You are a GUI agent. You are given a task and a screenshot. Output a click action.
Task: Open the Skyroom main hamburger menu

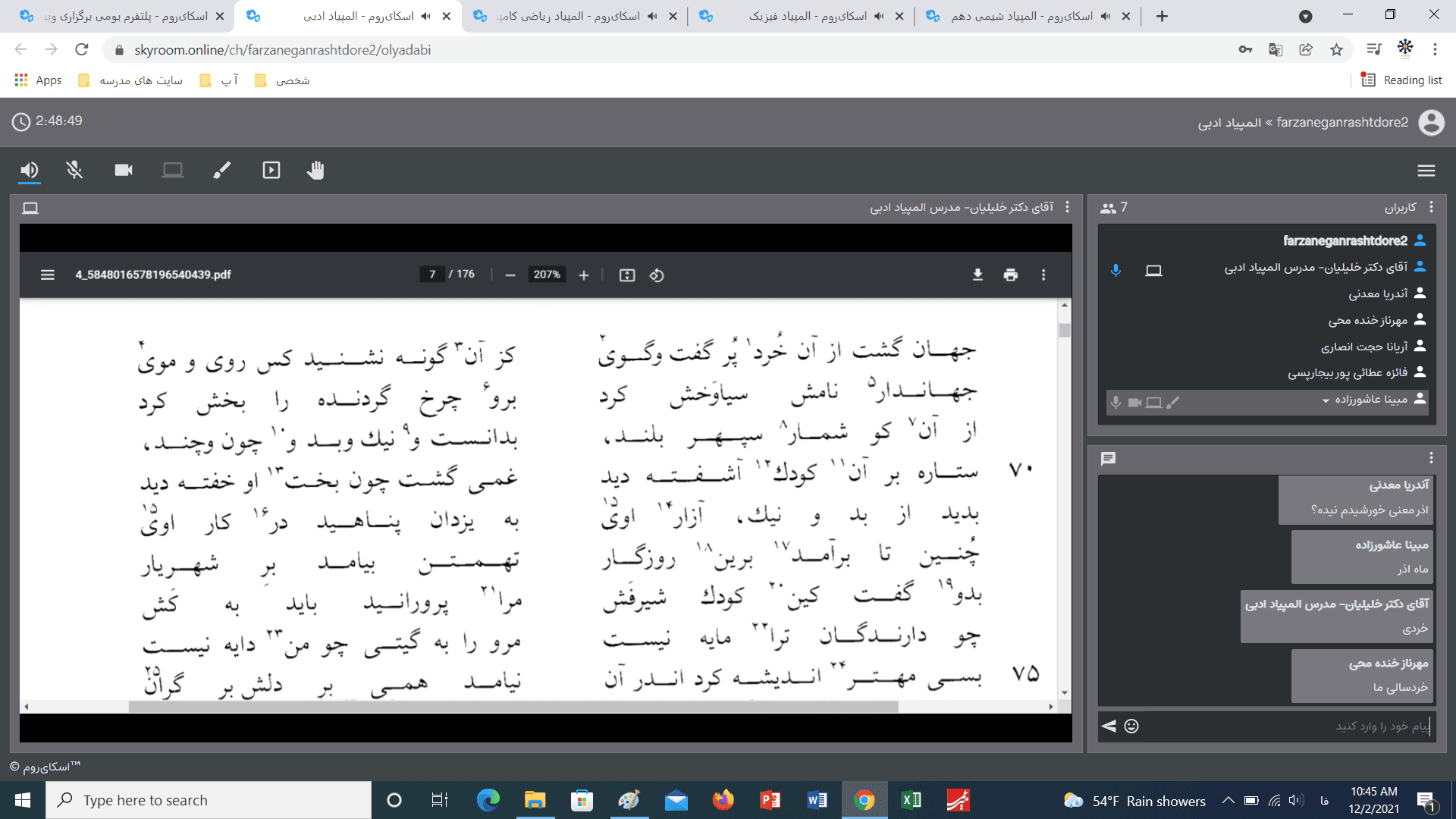[1426, 171]
